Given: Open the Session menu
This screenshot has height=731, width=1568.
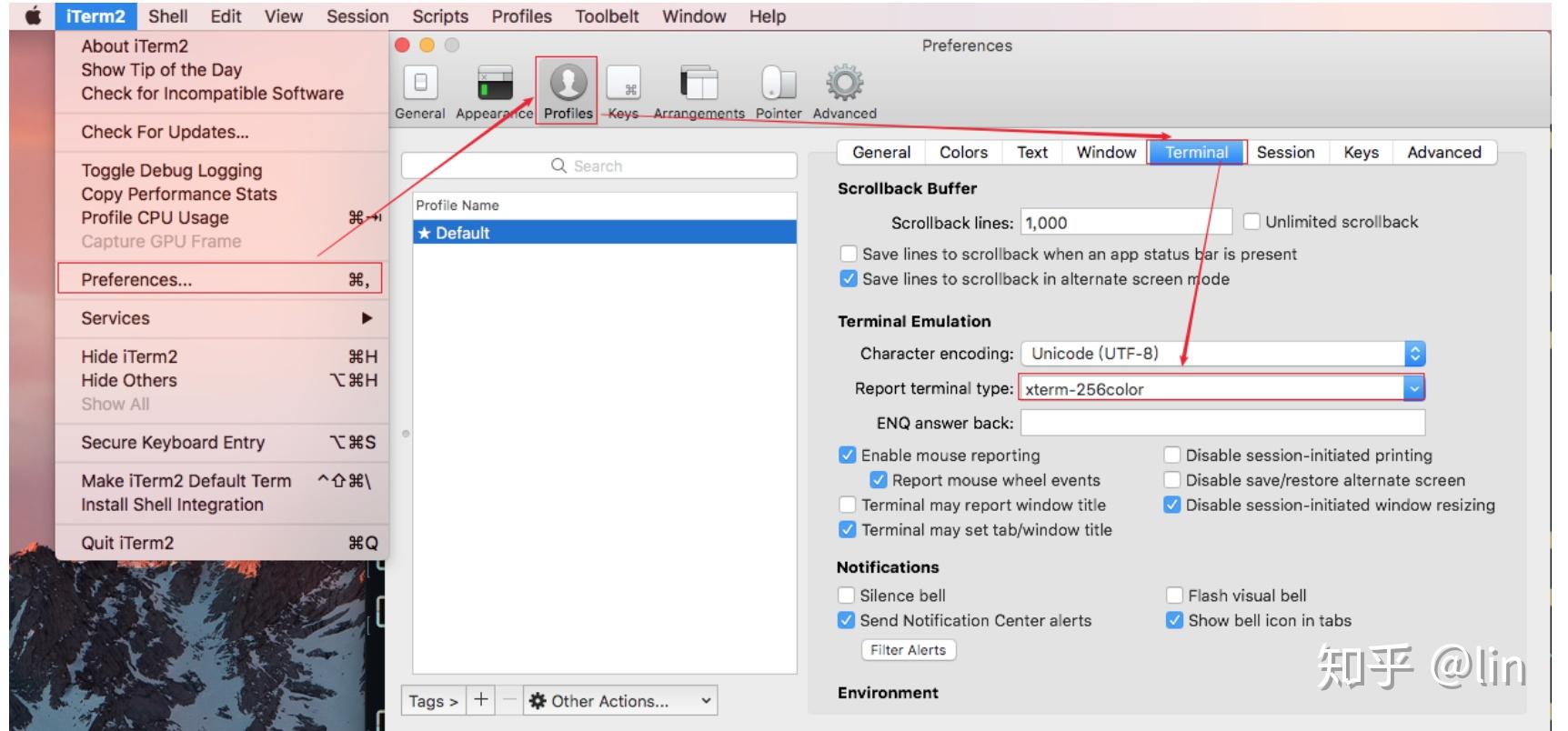Looking at the screenshot, I should tap(357, 16).
